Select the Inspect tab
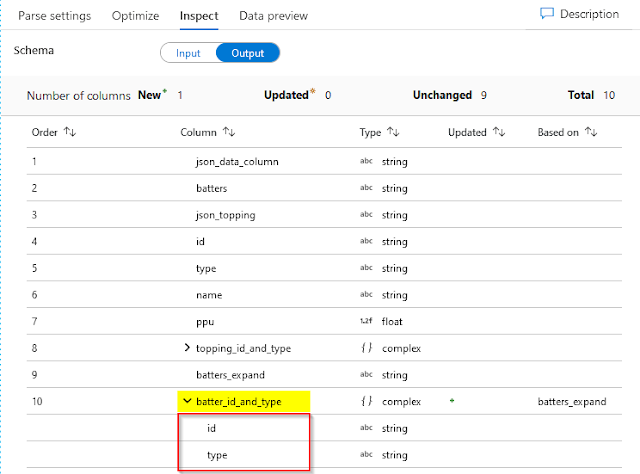This screenshot has height=474, width=640. pos(198,16)
